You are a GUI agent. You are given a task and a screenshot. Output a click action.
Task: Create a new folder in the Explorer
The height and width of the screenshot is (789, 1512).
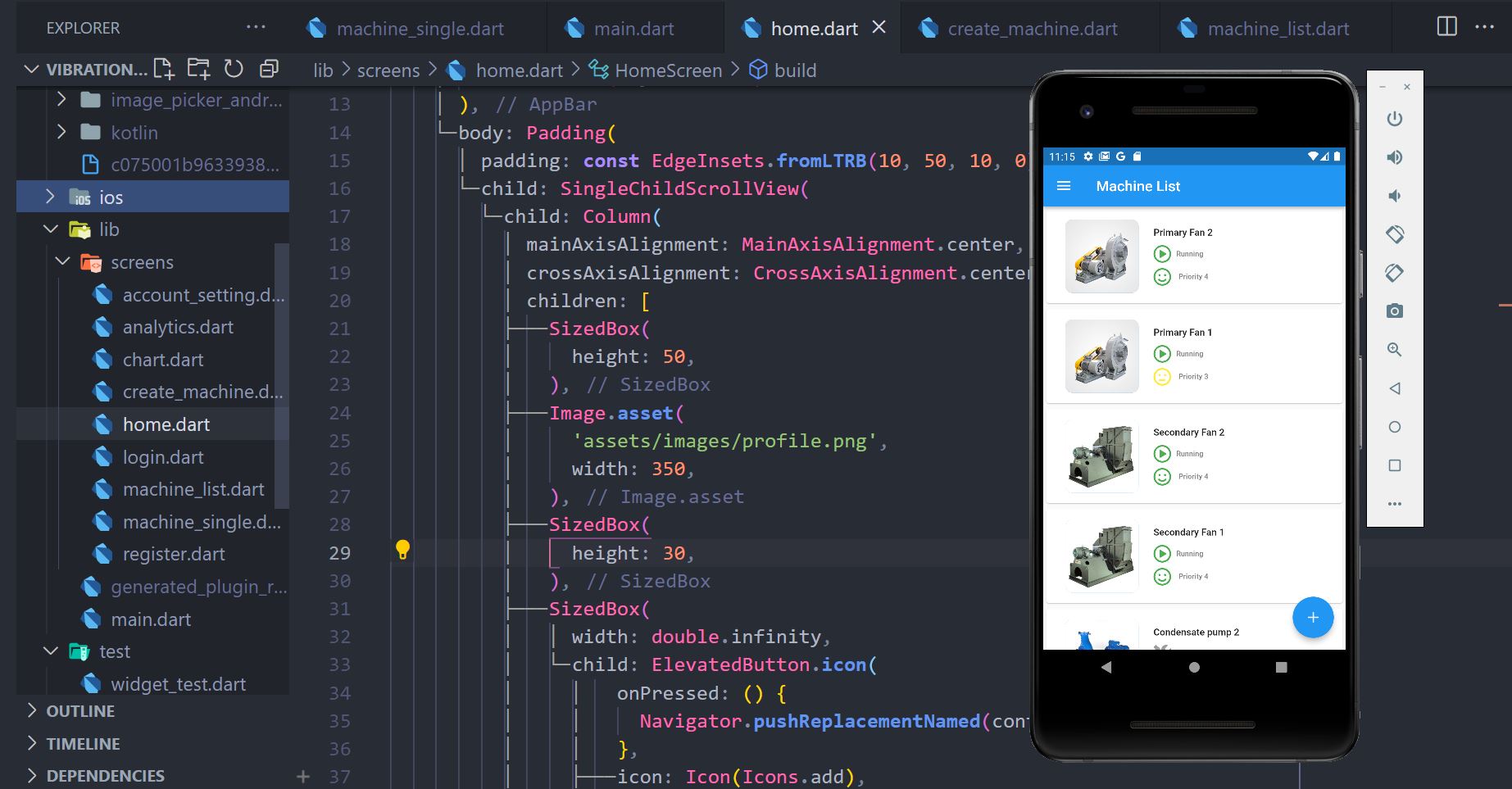click(x=198, y=70)
